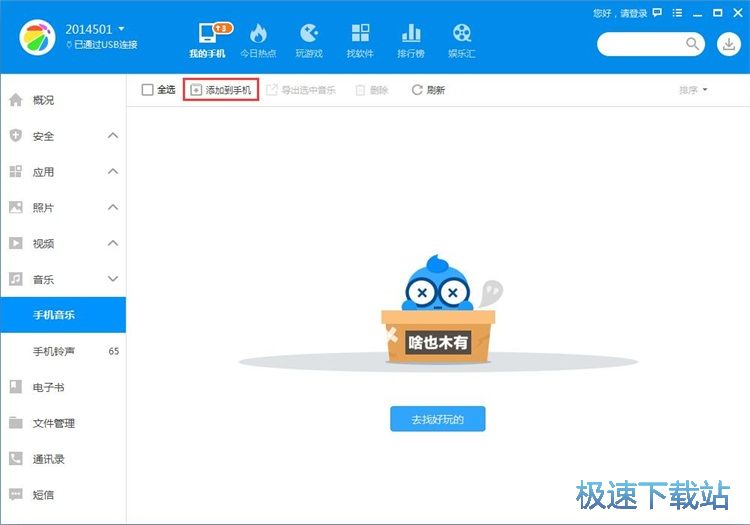Image resolution: width=750 pixels, height=525 pixels.
Task: Click the colorful app logo
Action: point(37,38)
